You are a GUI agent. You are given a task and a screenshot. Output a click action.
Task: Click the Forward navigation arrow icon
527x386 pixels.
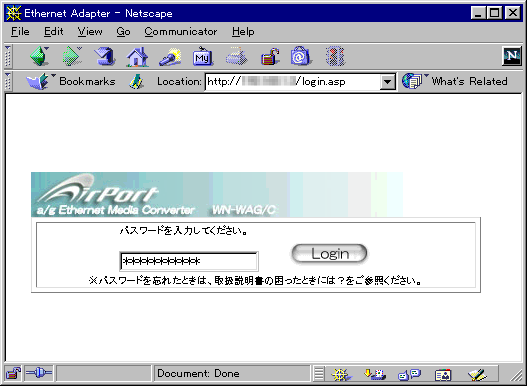pyautogui.click(x=72, y=56)
